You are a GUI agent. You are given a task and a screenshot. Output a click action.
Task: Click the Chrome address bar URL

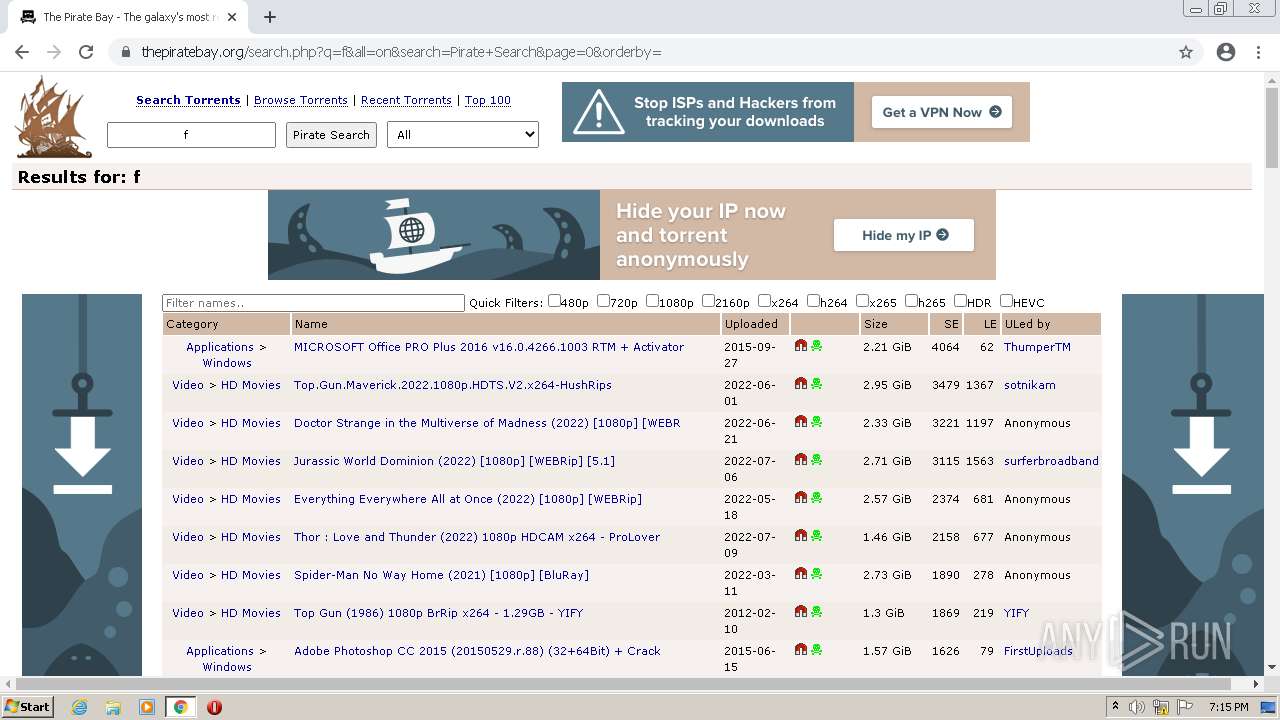(x=401, y=52)
